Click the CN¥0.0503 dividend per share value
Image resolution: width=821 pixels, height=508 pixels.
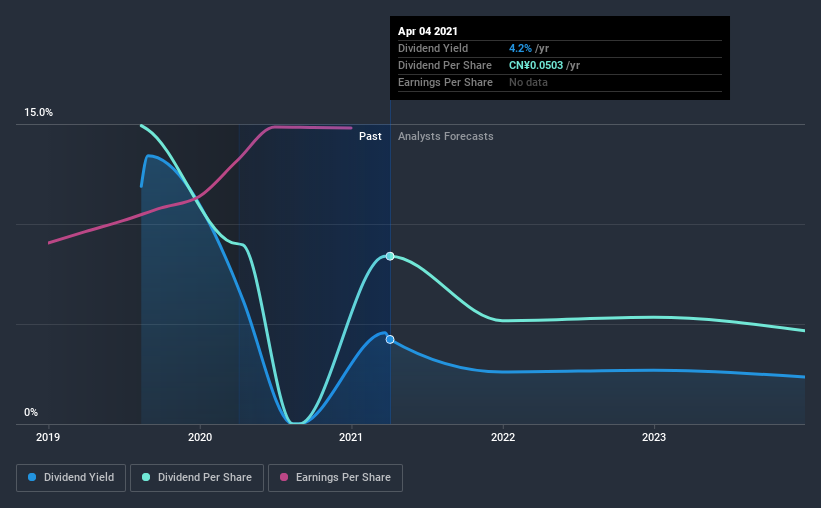coord(536,65)
